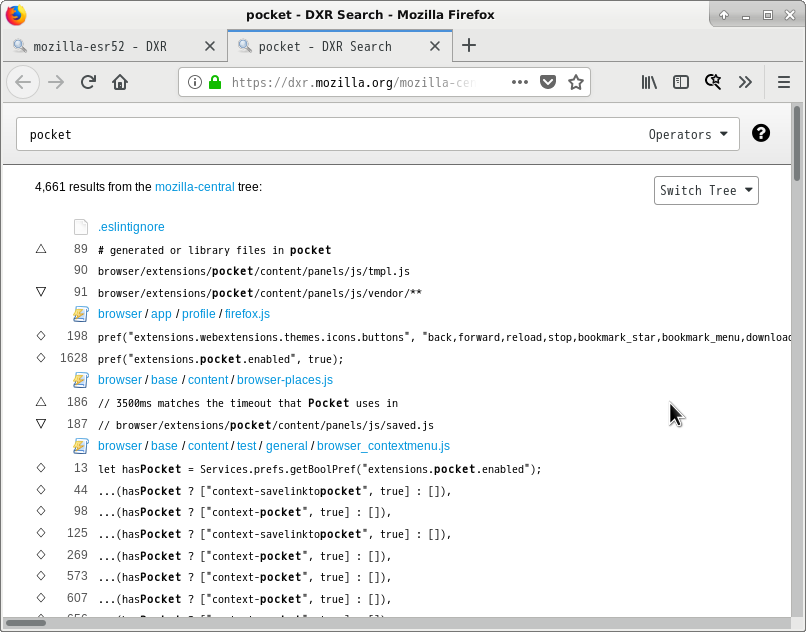This screenshot has height=632, width=806.
Task: Open line 90 tmpl.js path result
Action: coord(254,271)
